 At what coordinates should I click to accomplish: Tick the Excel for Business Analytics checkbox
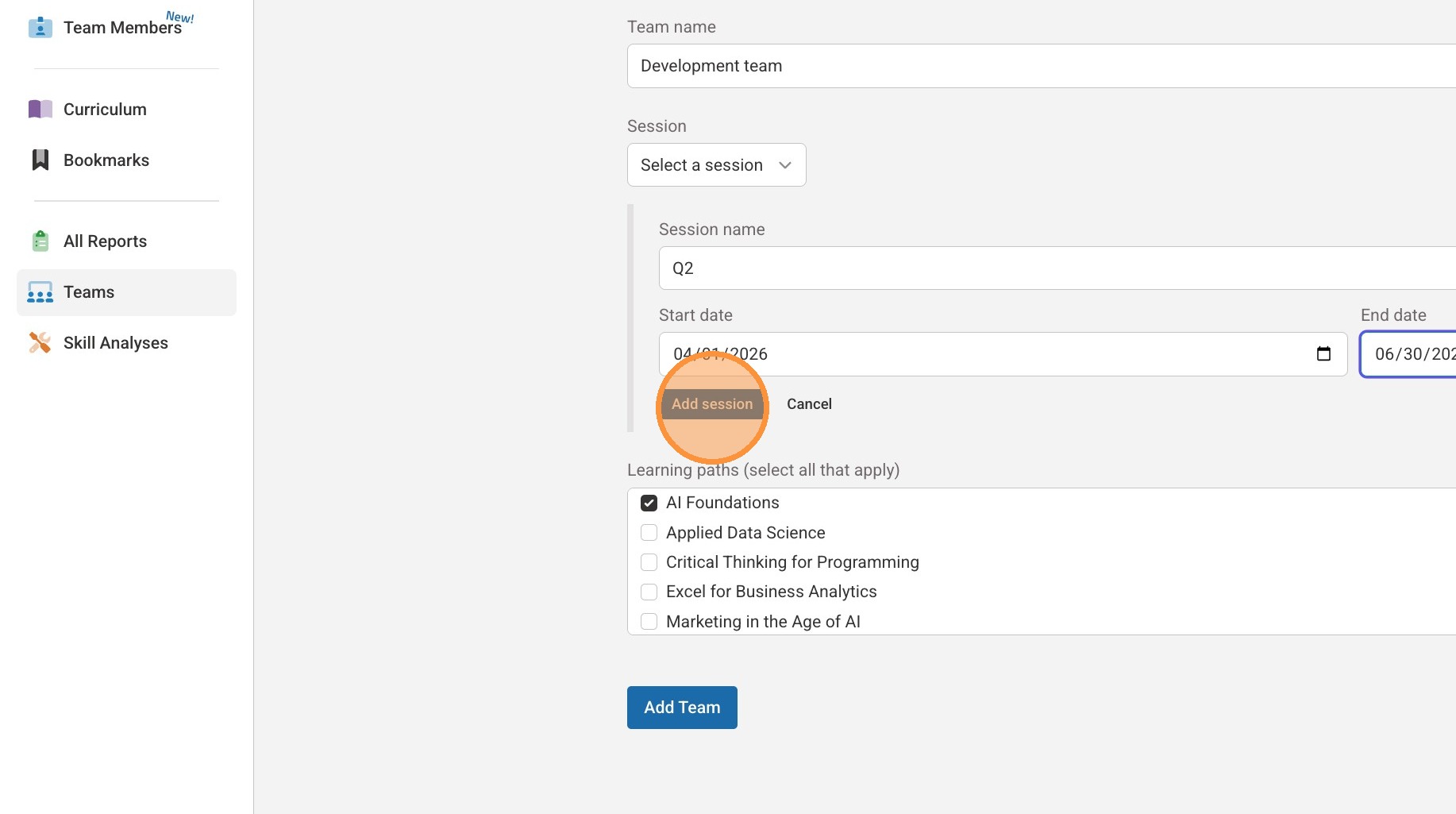click(x=649, y=592)
